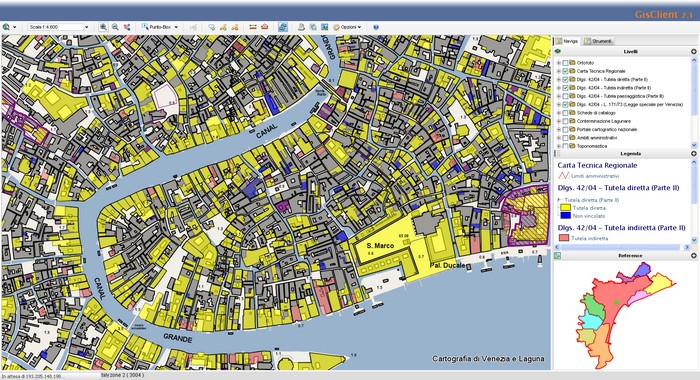700x380 pixels.
Task: Click the red measure distance icon
Action: click(x=253, y=27)
